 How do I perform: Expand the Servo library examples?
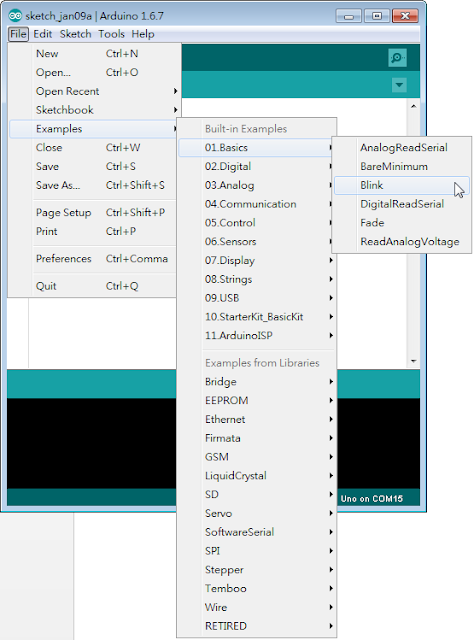[256, 513]
